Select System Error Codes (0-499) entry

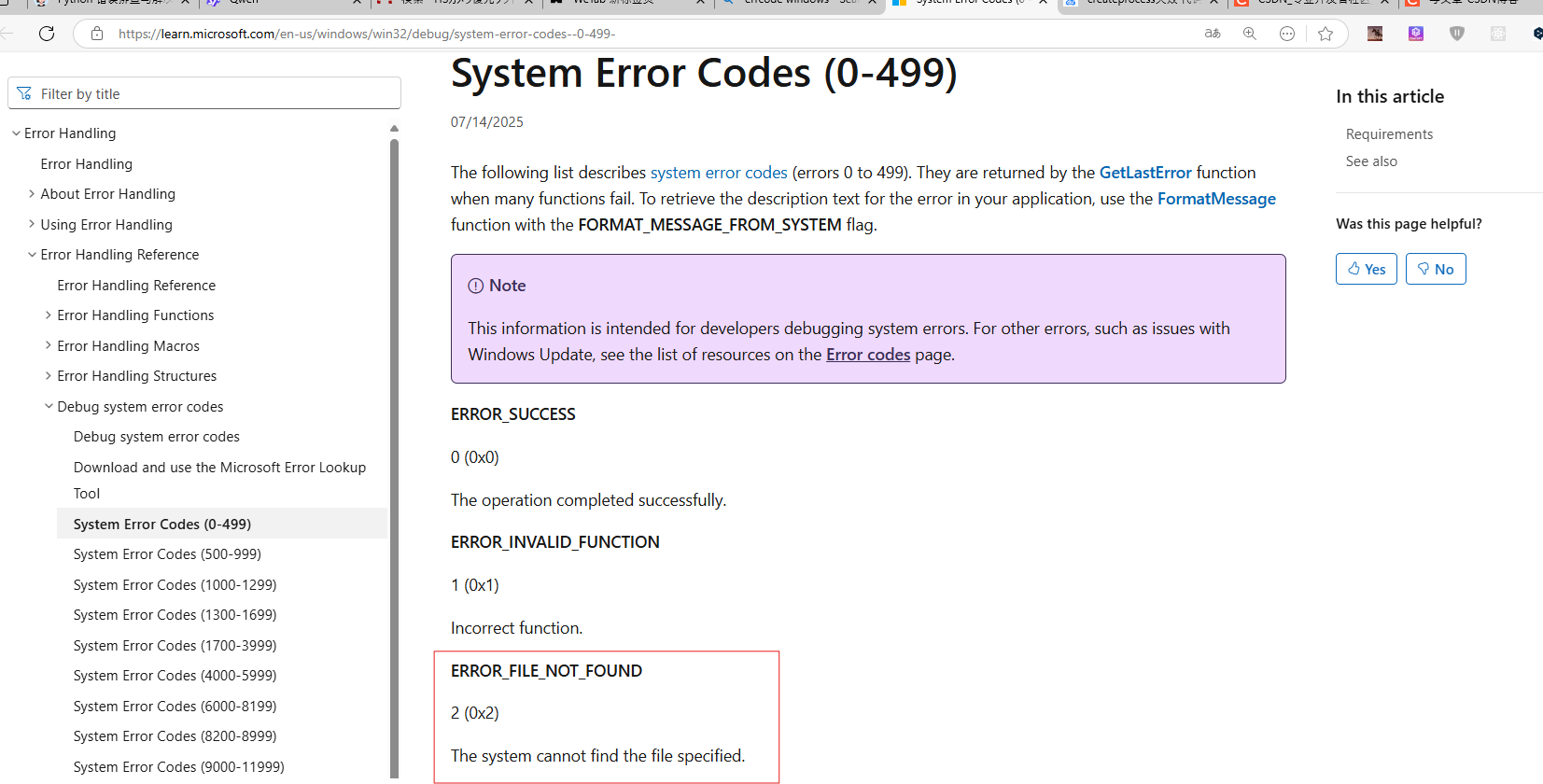coord(222,524)
